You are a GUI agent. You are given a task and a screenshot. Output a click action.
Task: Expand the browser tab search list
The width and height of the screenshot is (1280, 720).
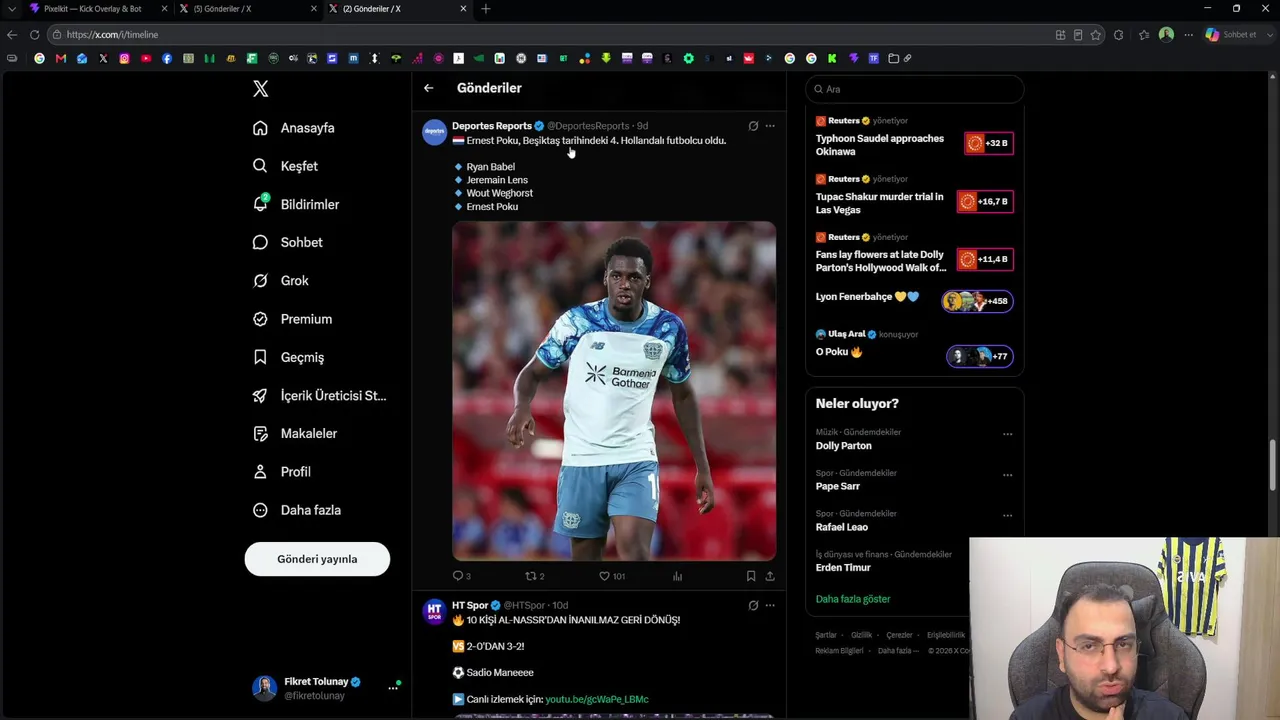pyautogui.click(x=11, y=9)
